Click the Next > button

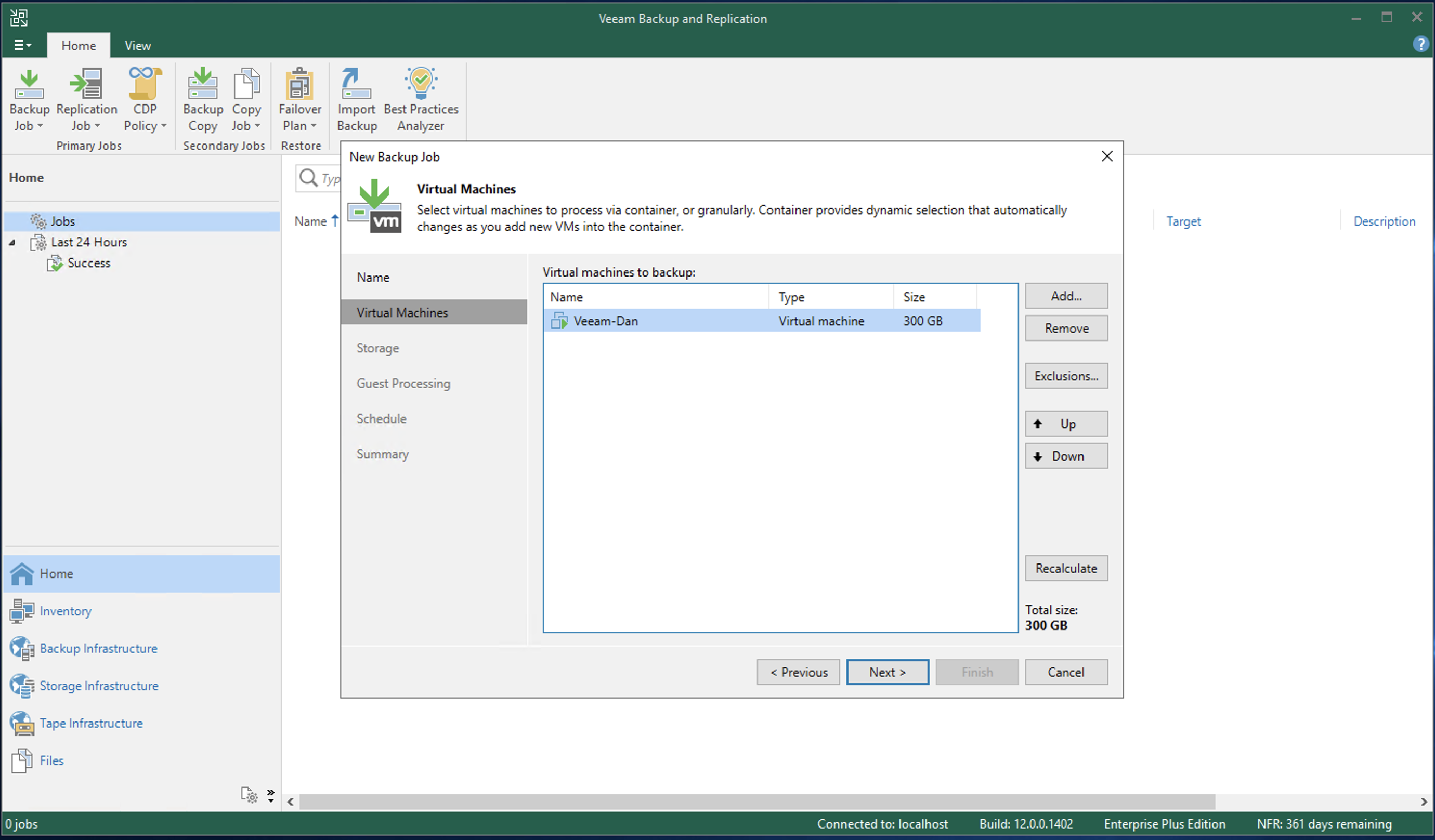[x=887, y=673]
